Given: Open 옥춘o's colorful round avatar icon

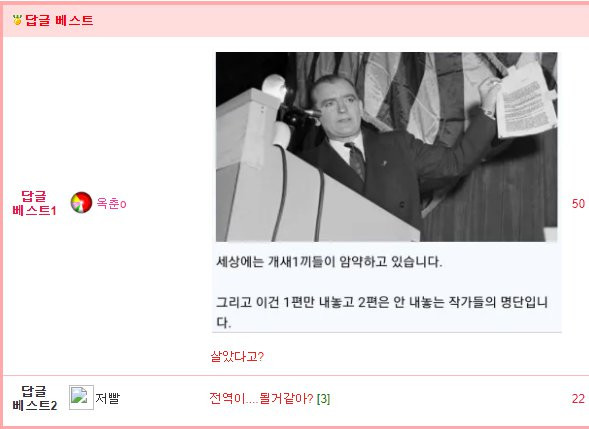Looking at the screenshot, I should (x=82, y=202).
